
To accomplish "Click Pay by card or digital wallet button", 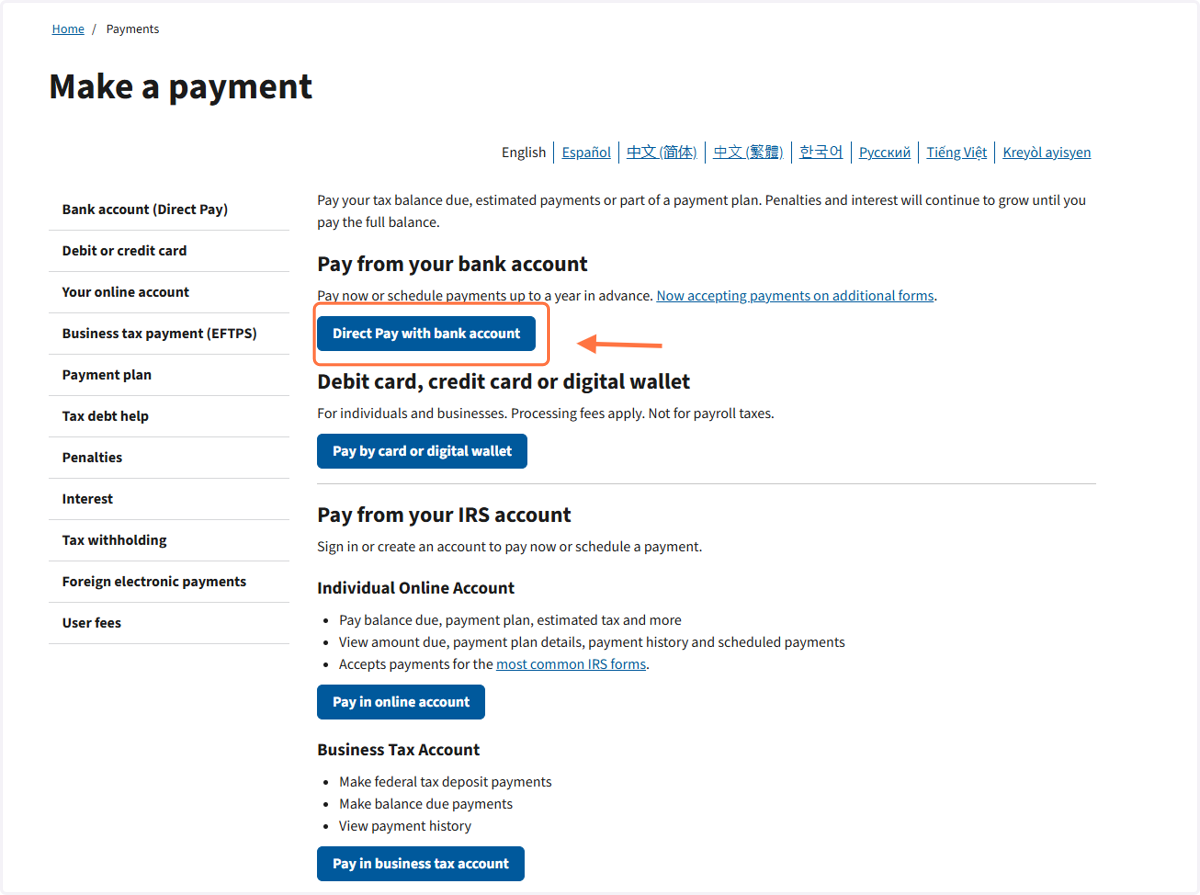I will pos(422,451).
